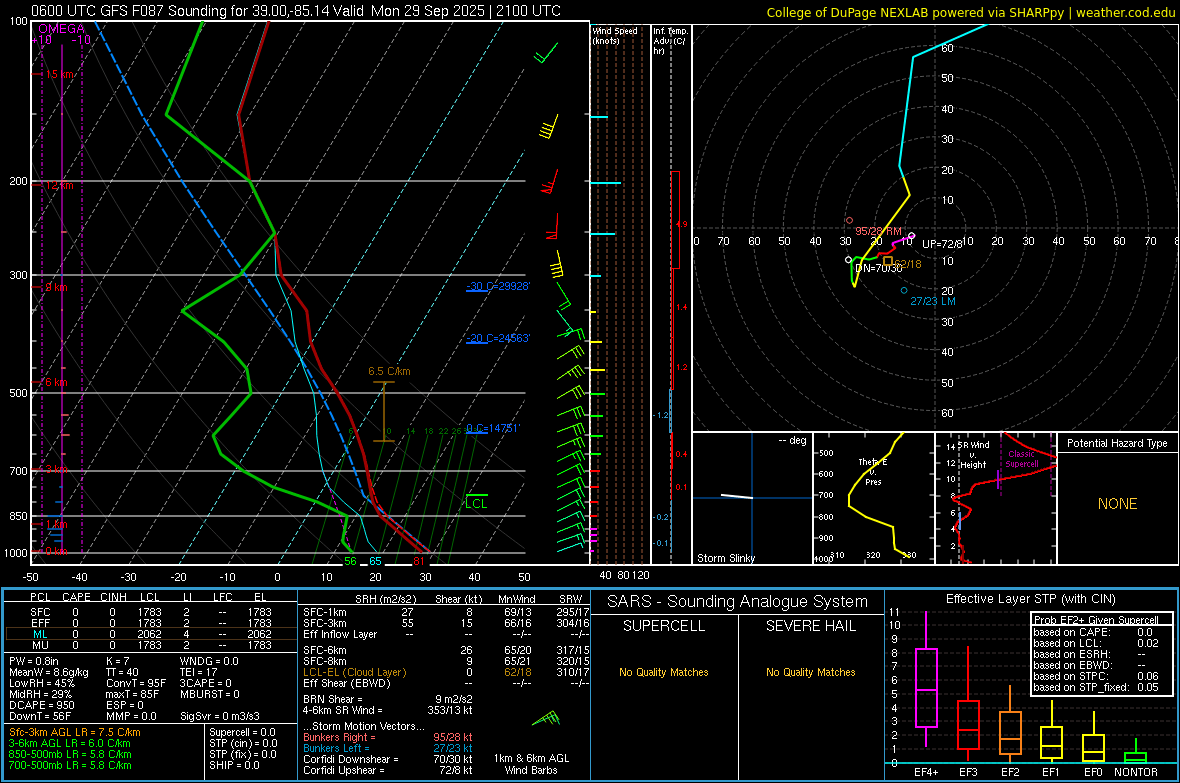
Task: Click the 'Wind Speed (knots)' panel label
Action: 615,35
